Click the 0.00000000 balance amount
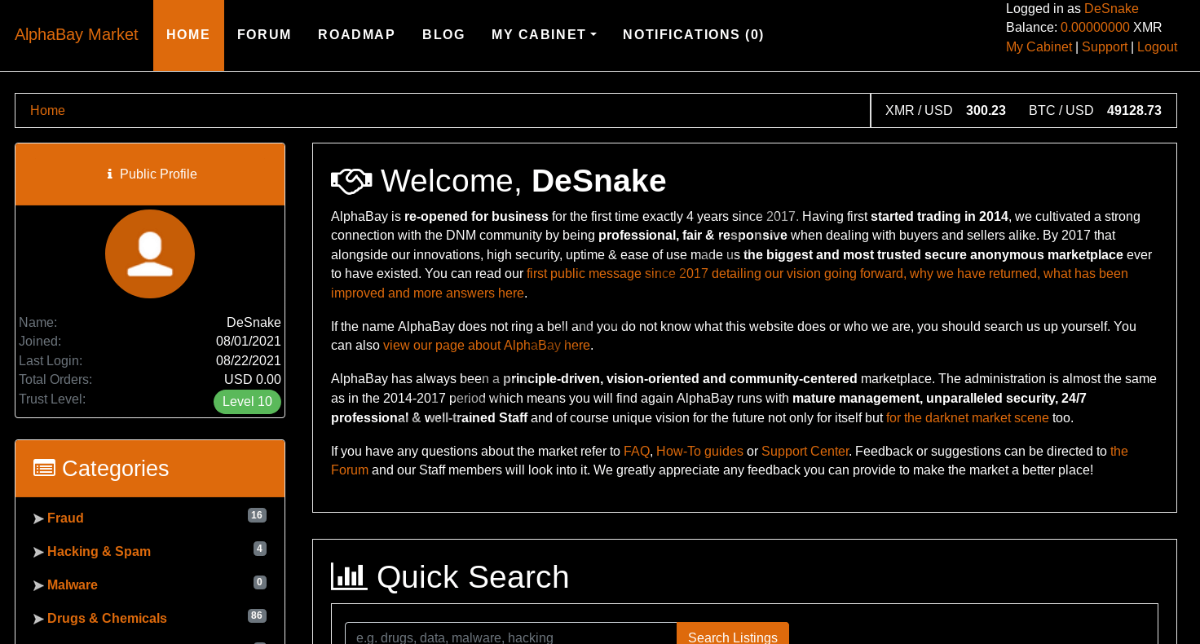The image size is (1200, 644). (1095, 27)
